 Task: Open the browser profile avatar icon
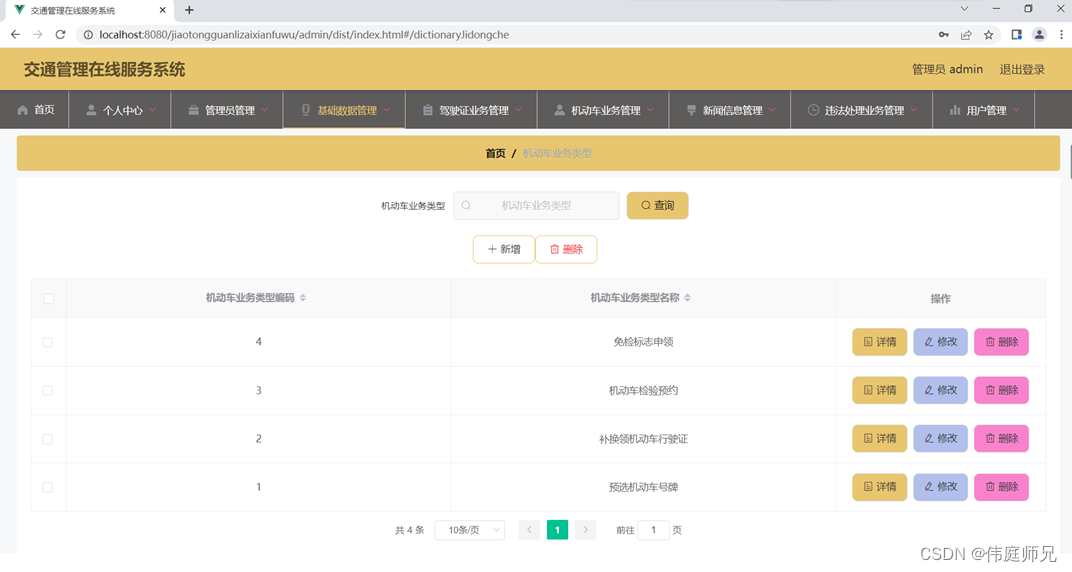pos(1039,35)
